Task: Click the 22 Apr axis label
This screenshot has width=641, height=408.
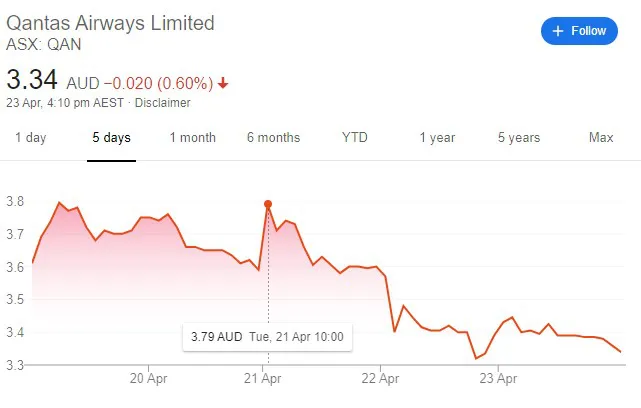Action: tap(380, 379)
